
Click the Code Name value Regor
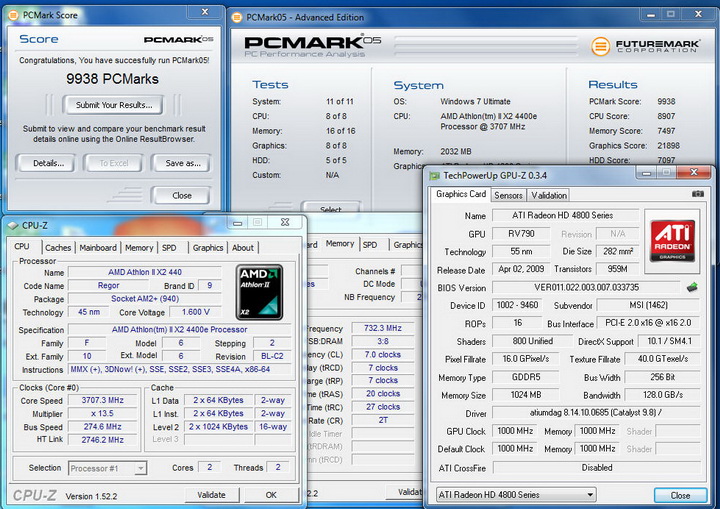[x=108, y=285]
